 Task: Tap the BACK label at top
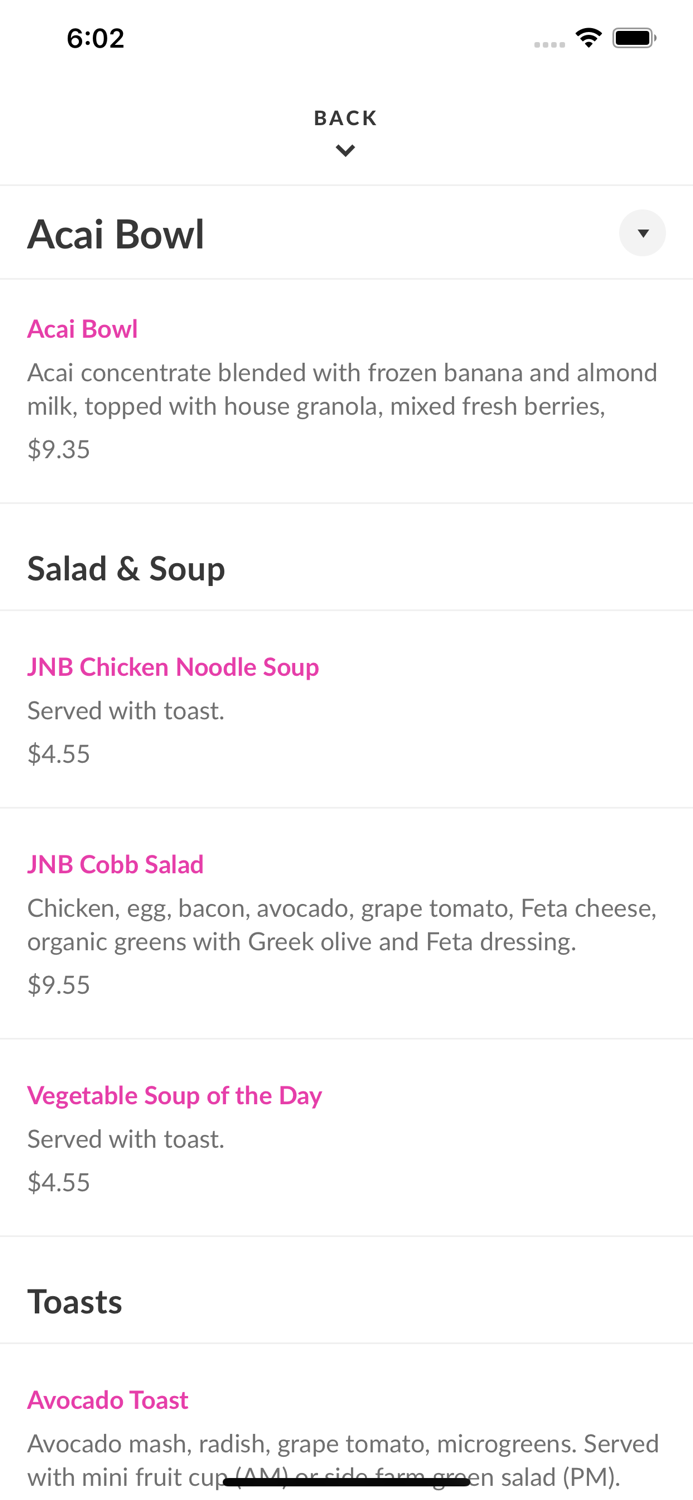(x=345, y=118)
